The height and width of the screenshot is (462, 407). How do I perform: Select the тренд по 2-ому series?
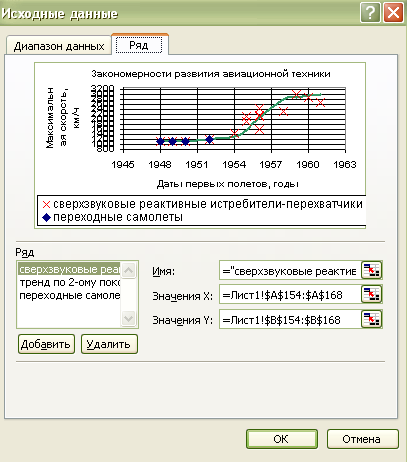(69, 282)
